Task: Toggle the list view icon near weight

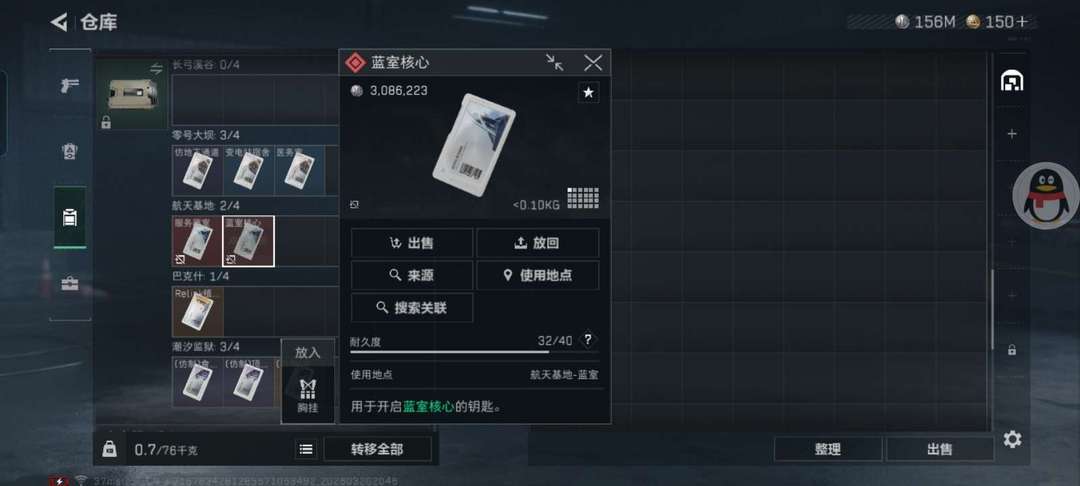Action: coord(307,450)
